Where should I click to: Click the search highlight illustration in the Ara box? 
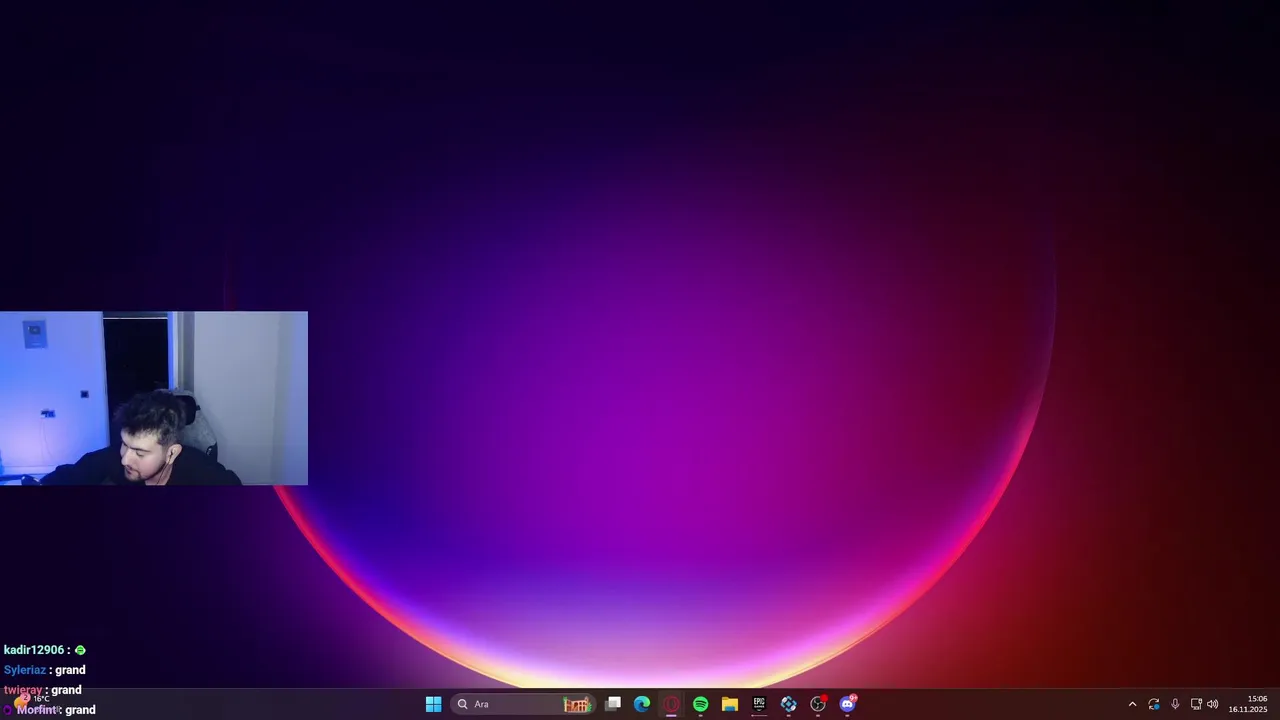[x=577, y=704]
